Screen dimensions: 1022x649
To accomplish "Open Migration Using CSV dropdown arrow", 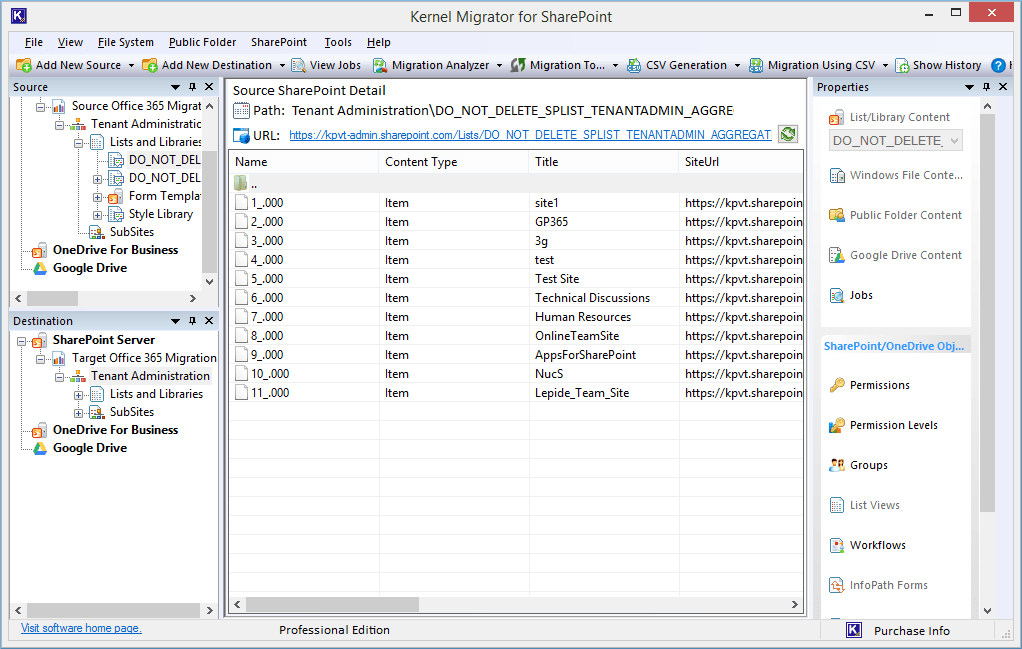I will [885, 65].
